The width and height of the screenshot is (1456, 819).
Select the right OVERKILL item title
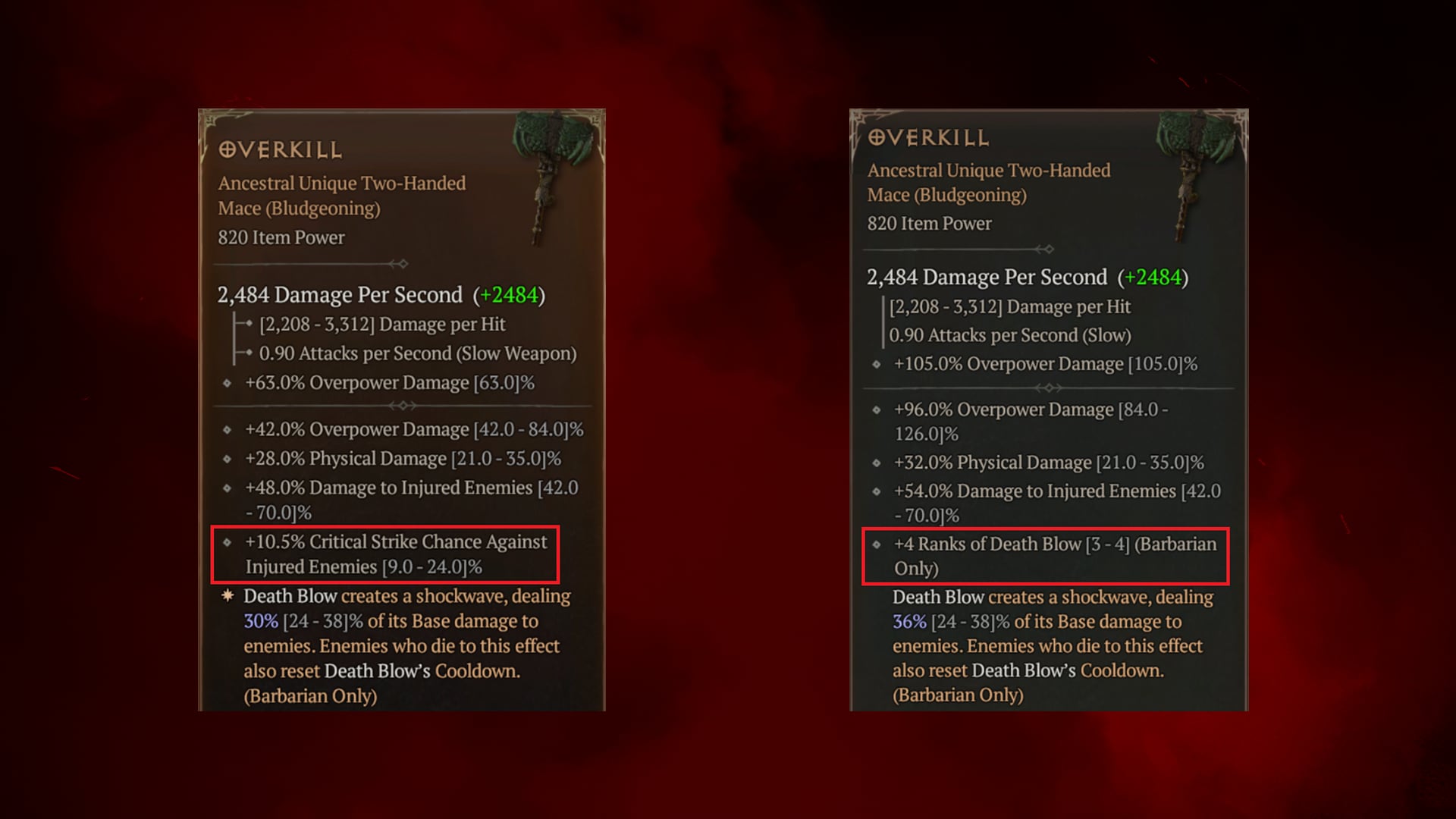[928, 138]
